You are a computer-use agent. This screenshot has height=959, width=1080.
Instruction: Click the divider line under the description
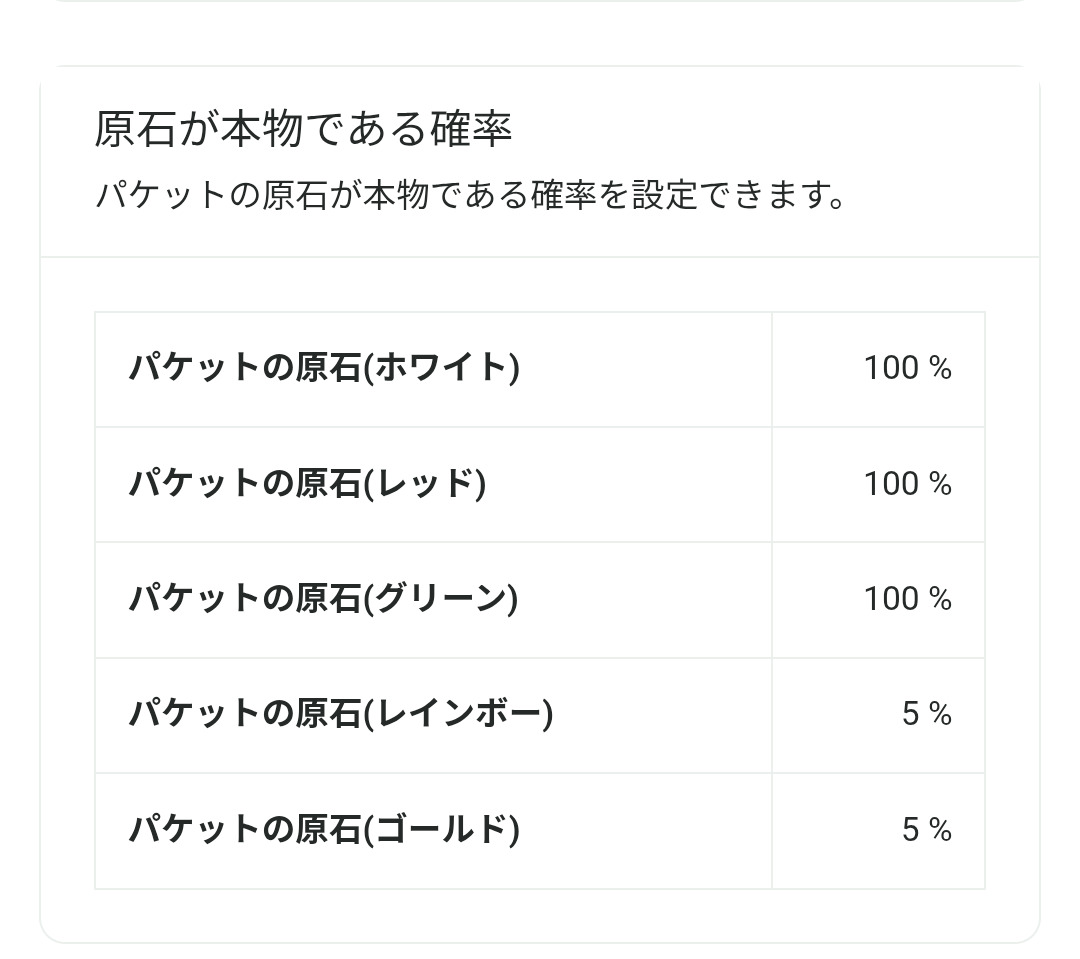click(x=540, y=257)
